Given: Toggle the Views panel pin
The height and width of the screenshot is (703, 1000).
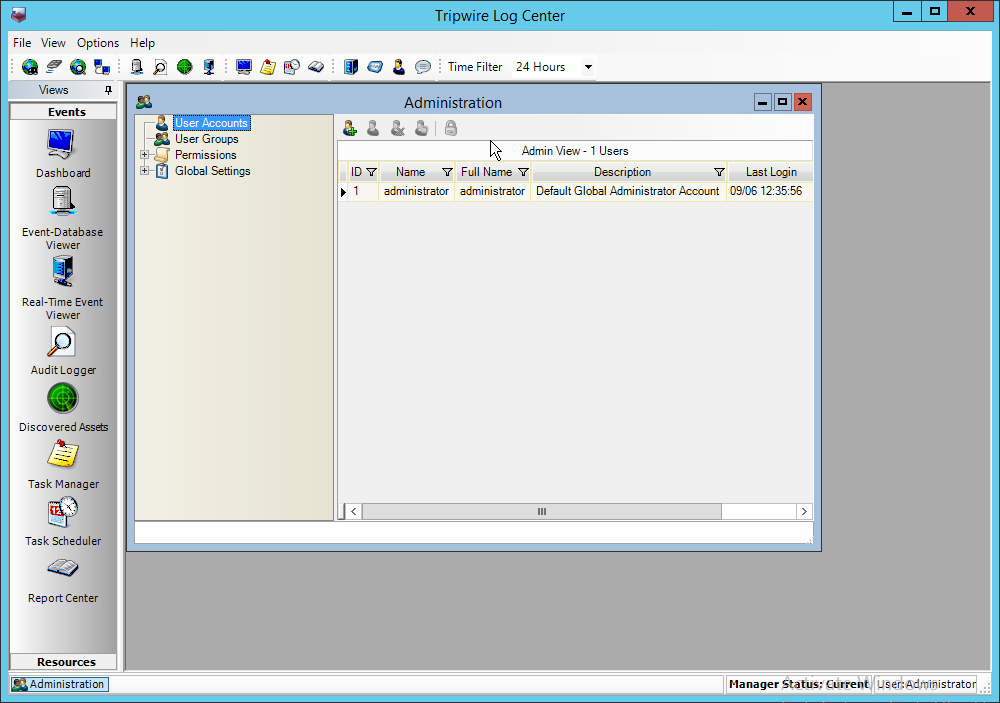Looking at the screenshot, I should [x=108, y=90].
